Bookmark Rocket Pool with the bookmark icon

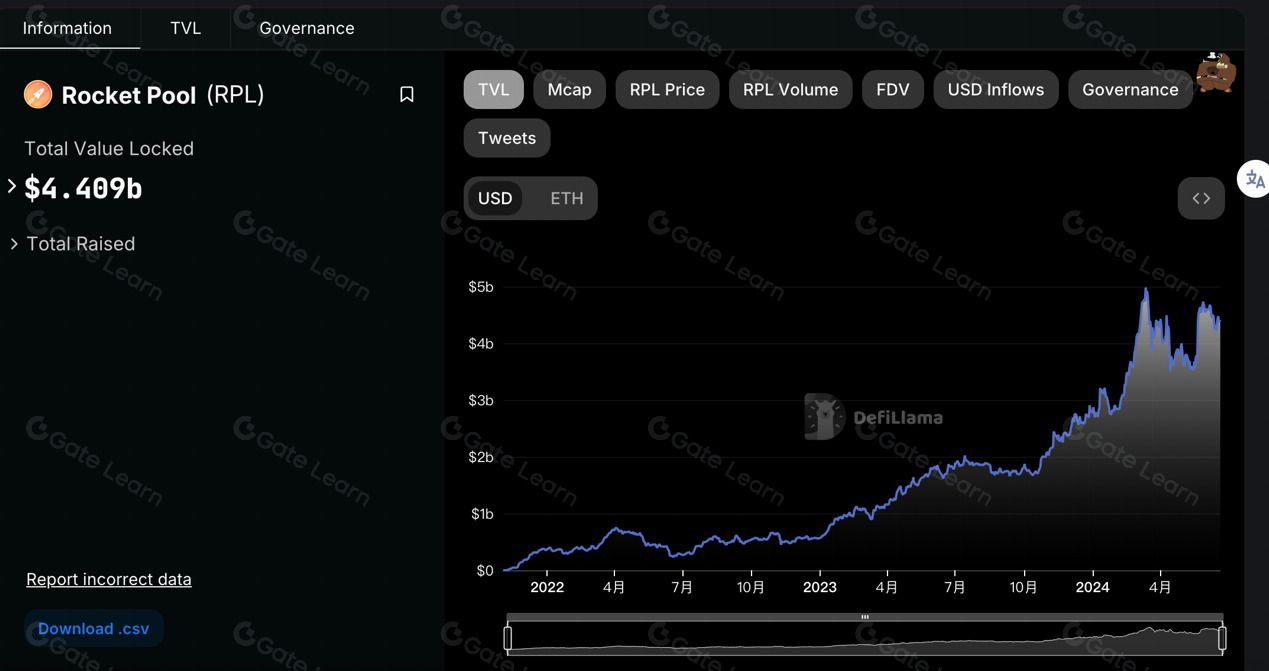point(407,94)
